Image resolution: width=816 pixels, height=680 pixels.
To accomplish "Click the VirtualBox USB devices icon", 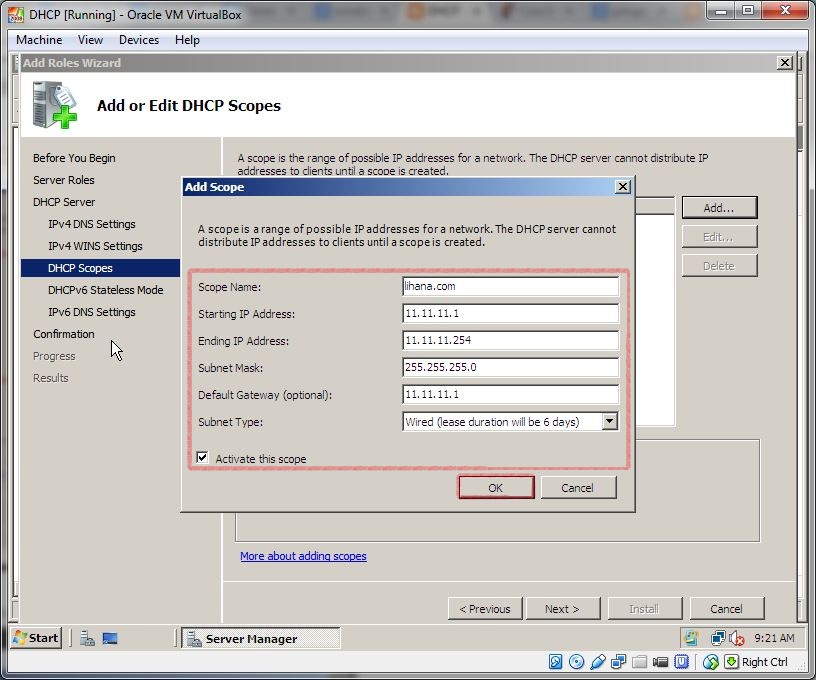I will click(597, 662).
